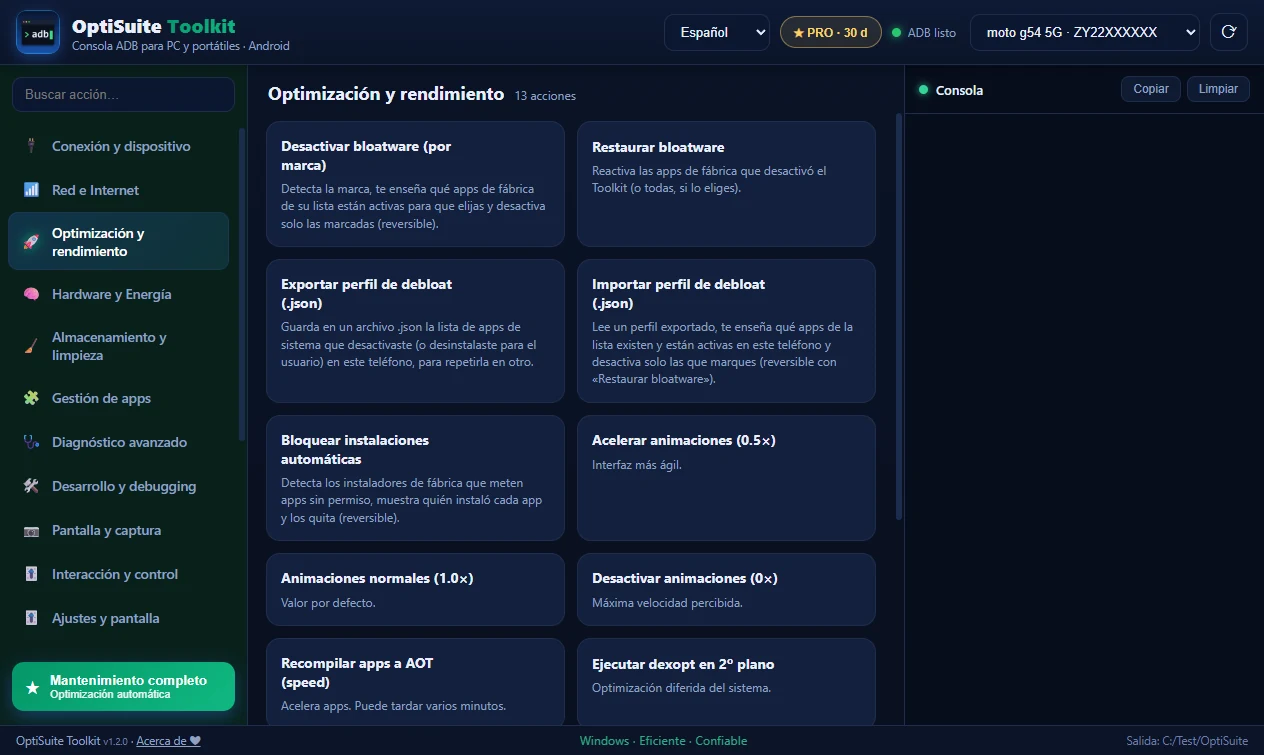Open the Almacenamiento y limpieza category

[118, 346]
